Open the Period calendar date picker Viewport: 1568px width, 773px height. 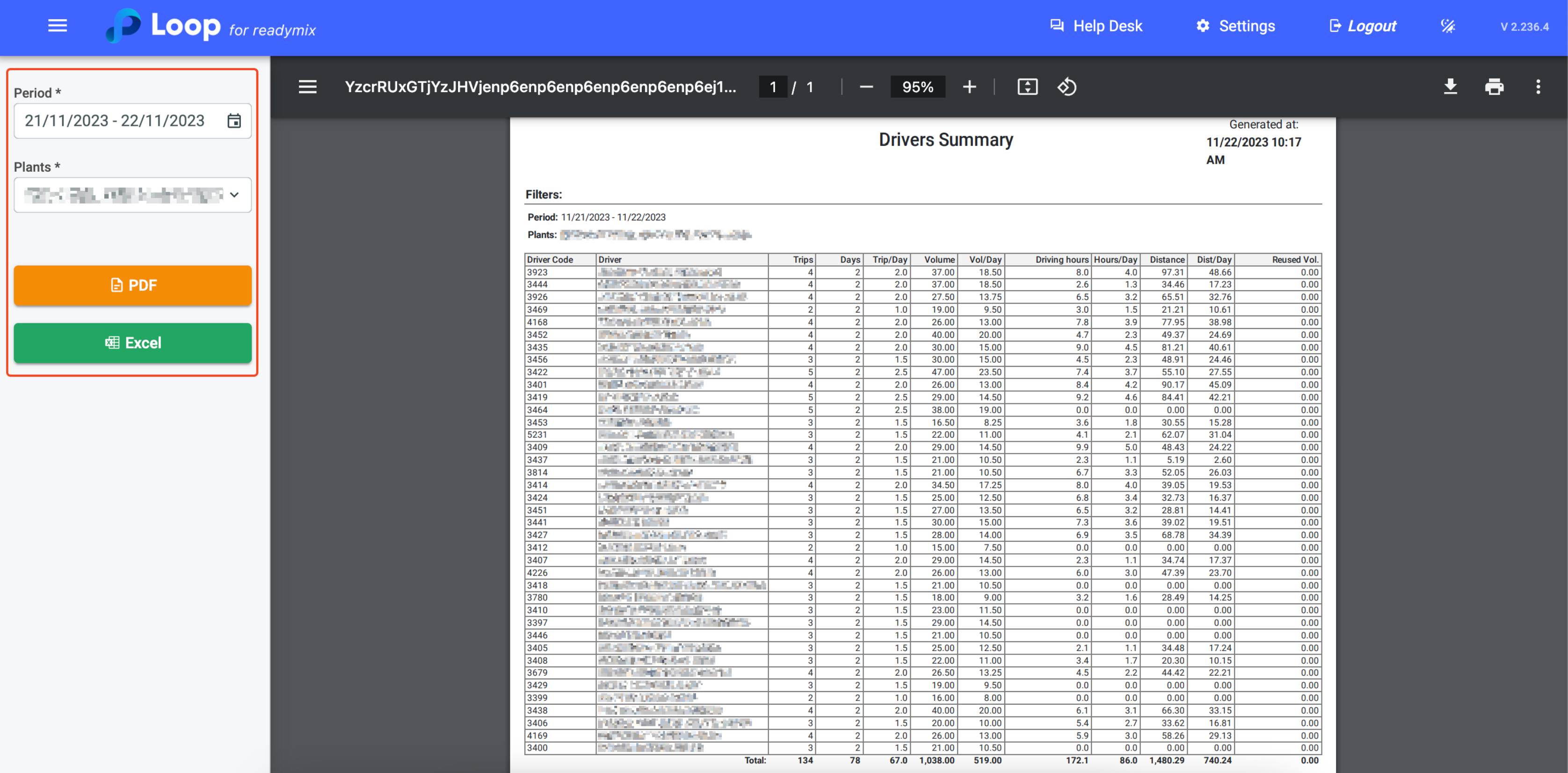234,121
